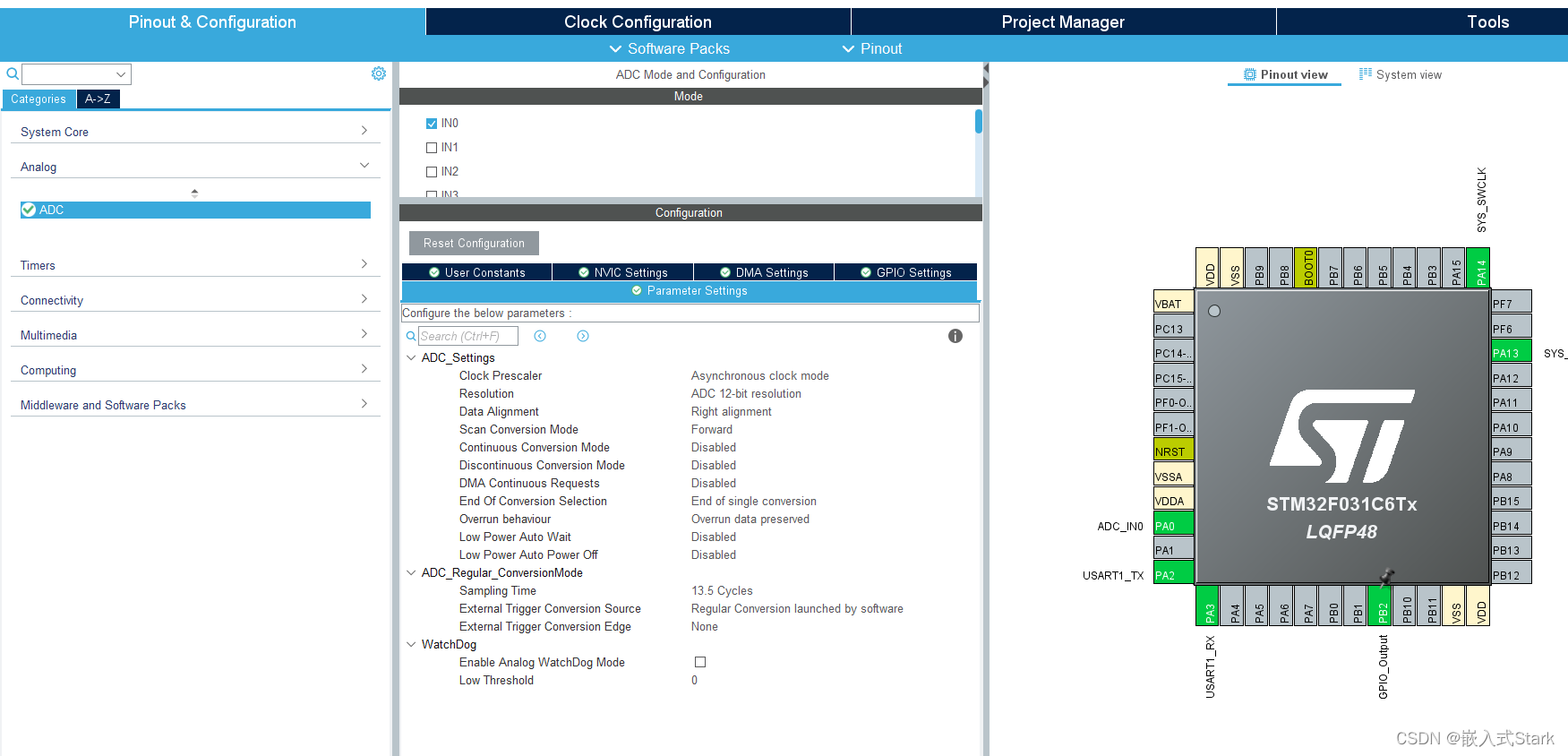The width and height of the screenshot is (1568, 756).
Task: Select the Parameter Settings tab
Action: tap(690, 290)
